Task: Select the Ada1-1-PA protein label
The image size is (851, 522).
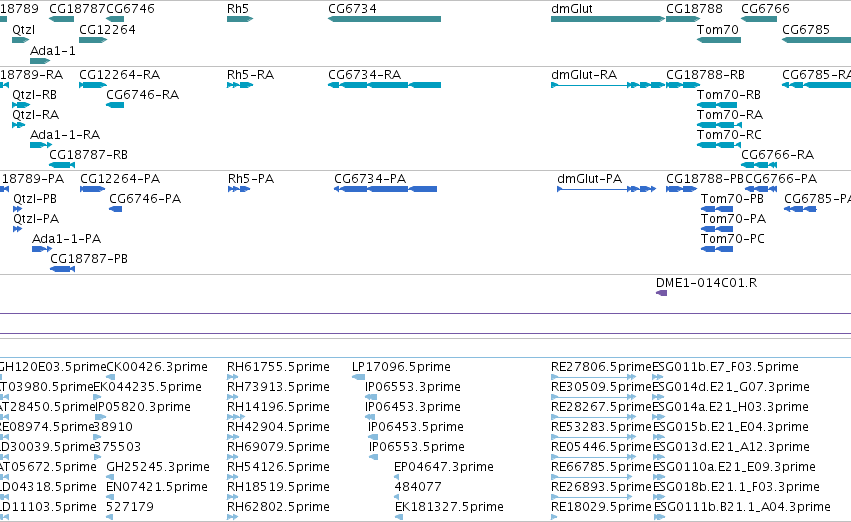Action: 66,239
